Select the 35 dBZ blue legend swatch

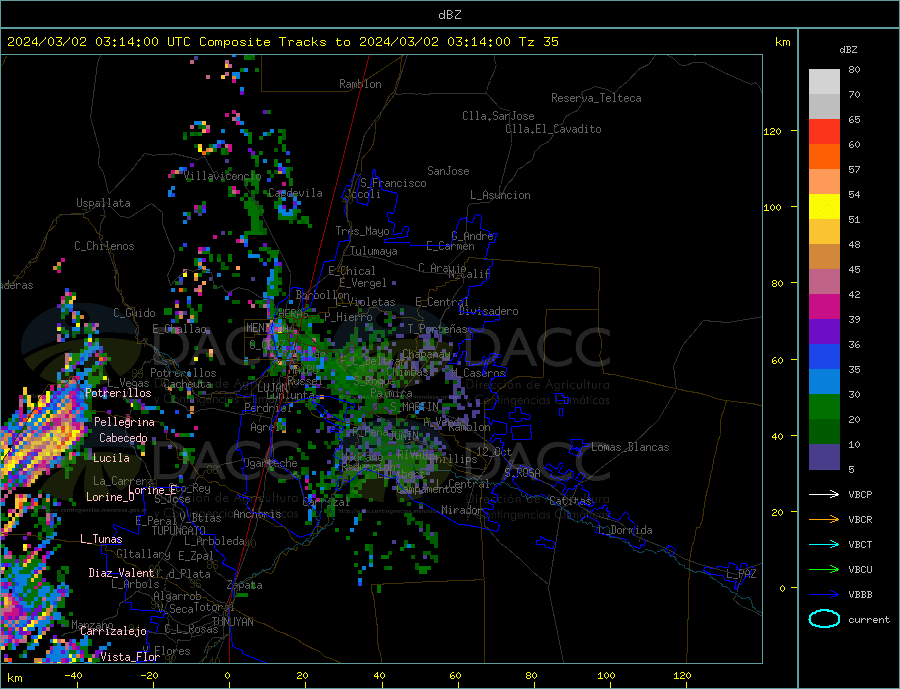824,357
